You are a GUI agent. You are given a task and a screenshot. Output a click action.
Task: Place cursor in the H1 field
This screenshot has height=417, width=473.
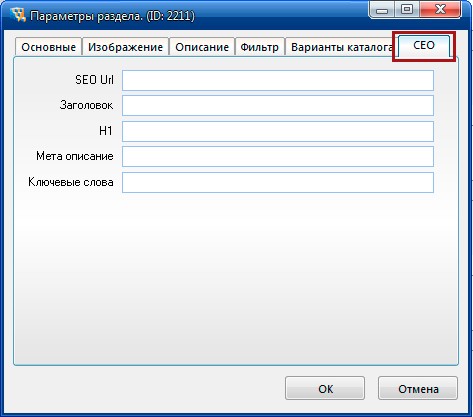[278, 131]
